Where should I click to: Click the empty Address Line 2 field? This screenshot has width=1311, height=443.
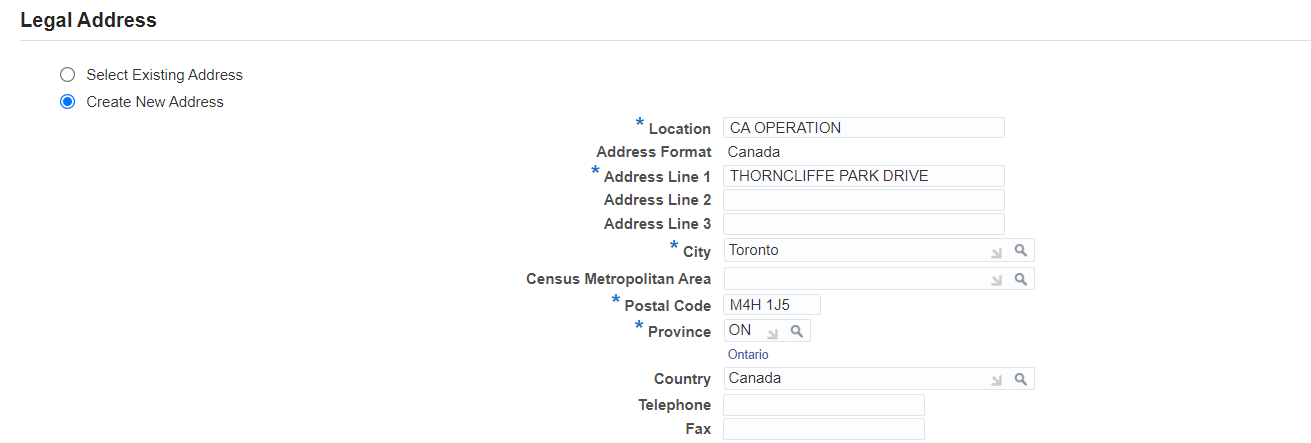coord(864,200)
